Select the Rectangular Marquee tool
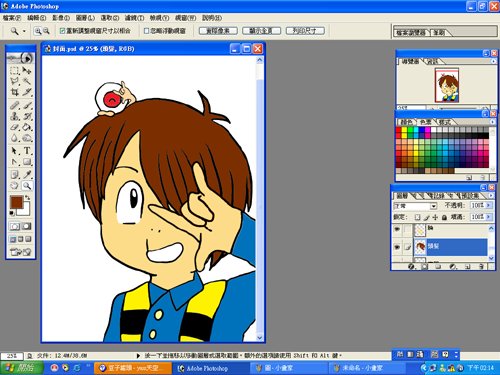The height and width of the screenshot is (375, 500). [x=14, y=71]
